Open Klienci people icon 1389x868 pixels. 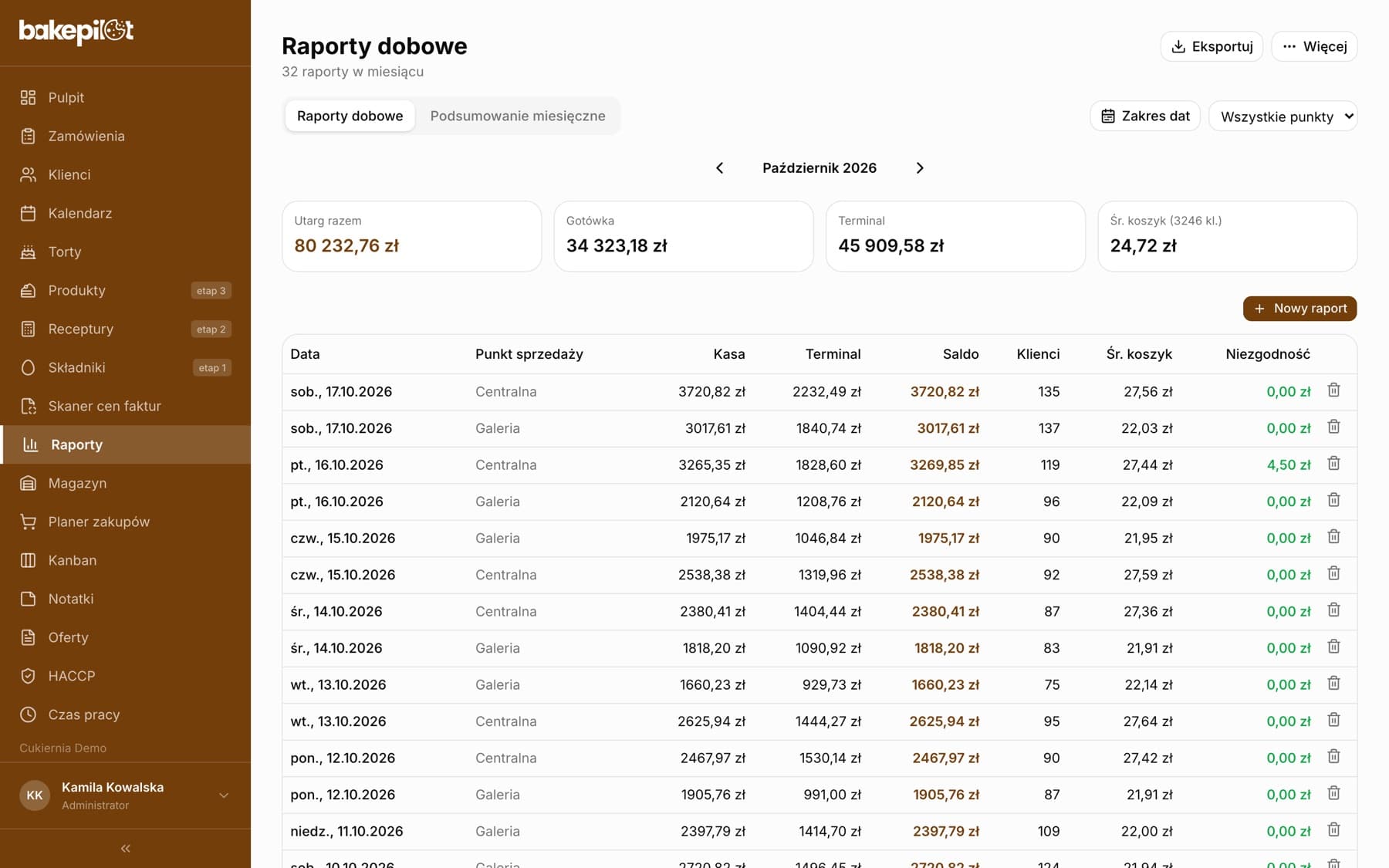click(29, 174)
